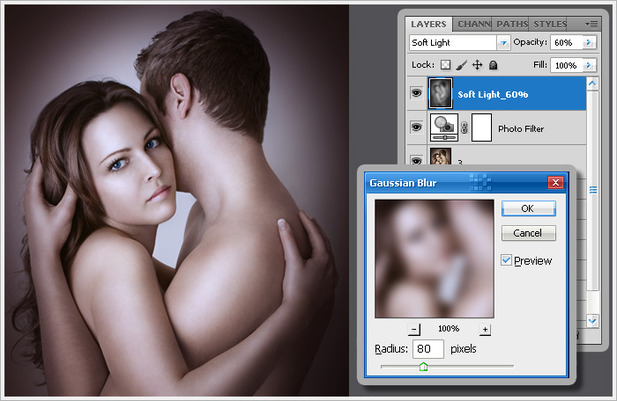
Task: Click the Radius slider handle
Action: [423, 367]
